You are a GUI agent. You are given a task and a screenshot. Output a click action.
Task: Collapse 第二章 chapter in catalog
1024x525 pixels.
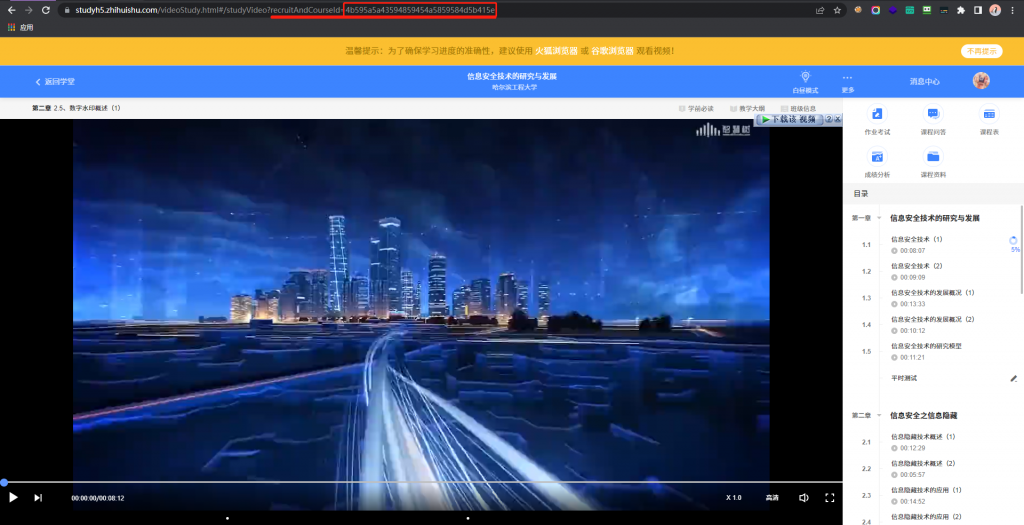tap(879, 415)
